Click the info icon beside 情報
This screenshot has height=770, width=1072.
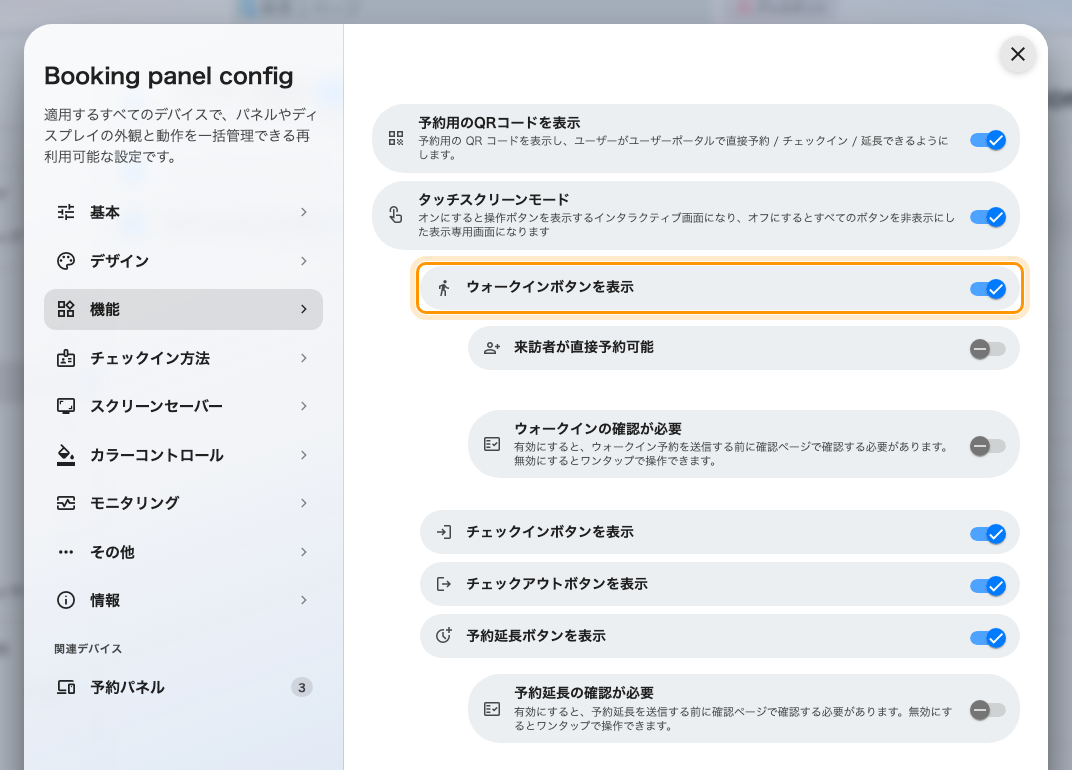pyautogui.click(x=66, y=600)
